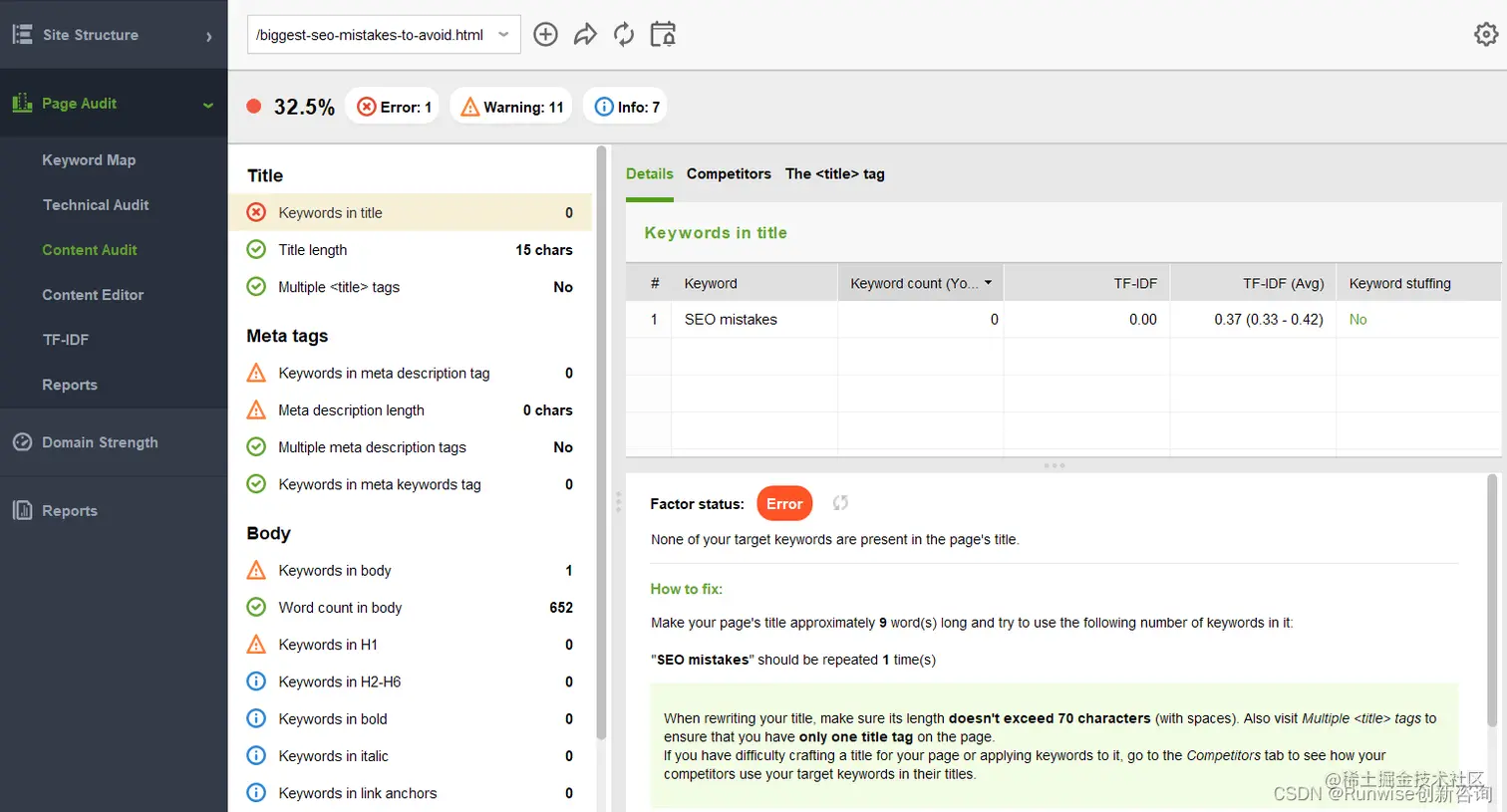Sort by Keyword stuffing column header
Viewport: 1507px width, 812px height.
click(1417, 283)
